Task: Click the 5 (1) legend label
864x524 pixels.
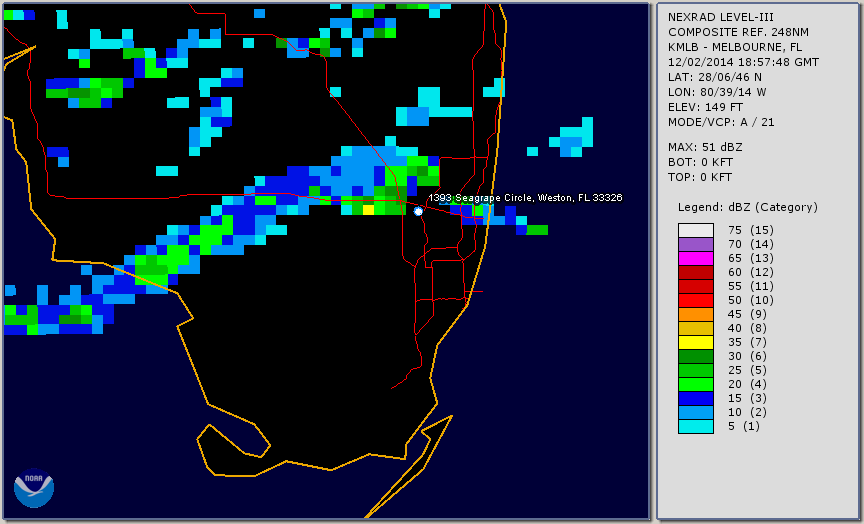Action: click(x=743, y=426)
